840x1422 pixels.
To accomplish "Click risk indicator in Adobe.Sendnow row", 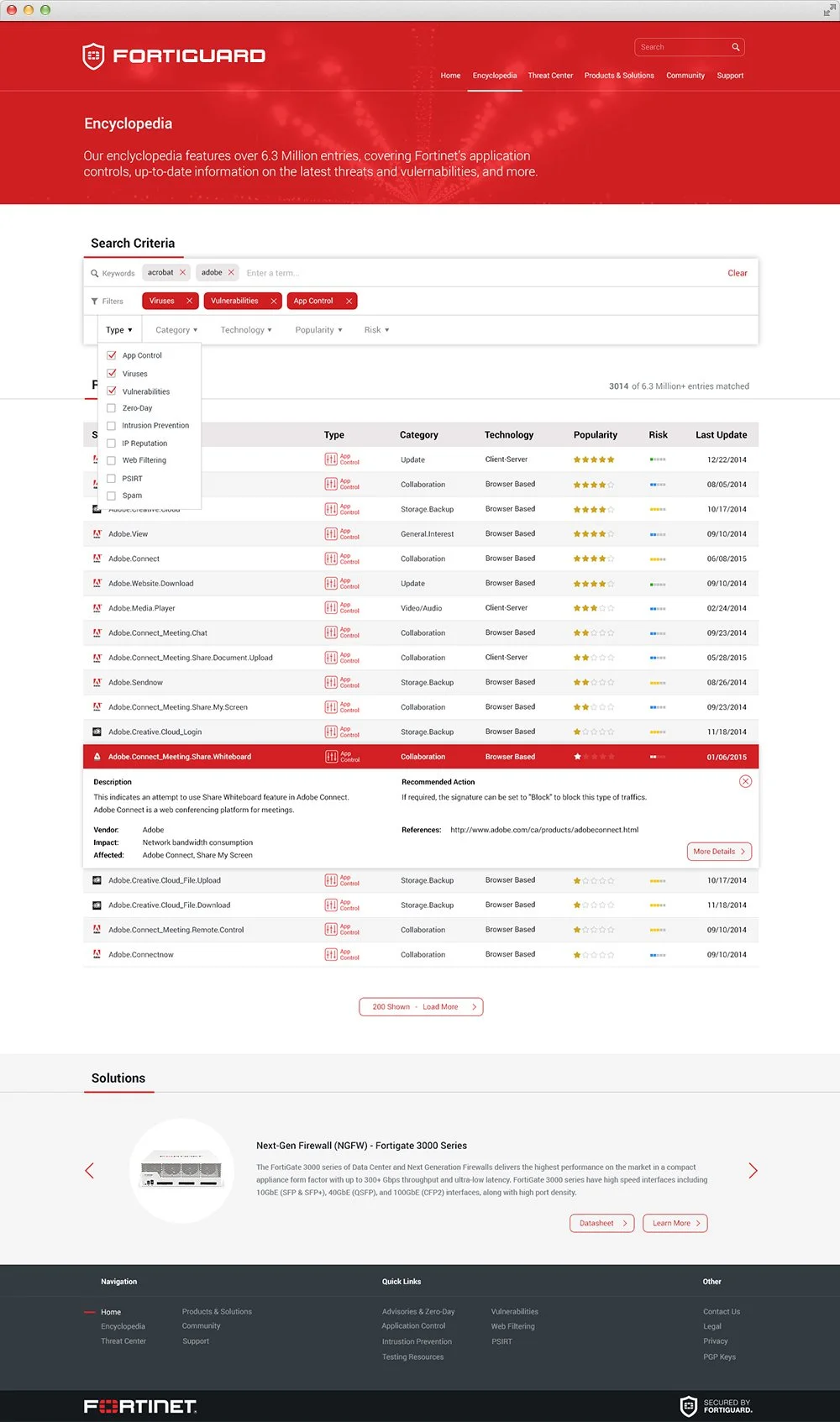I will click(x=658, y=683).
